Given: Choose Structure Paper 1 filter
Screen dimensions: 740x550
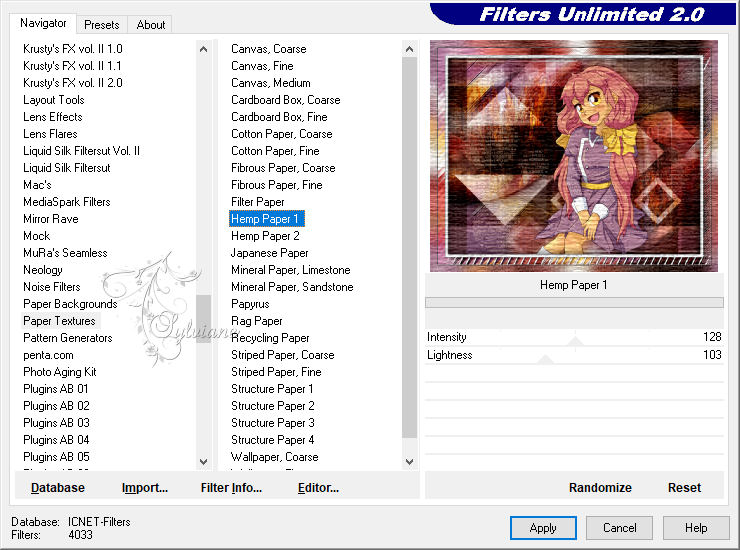Looking at the screenshot, I should (x=272, y=389).
